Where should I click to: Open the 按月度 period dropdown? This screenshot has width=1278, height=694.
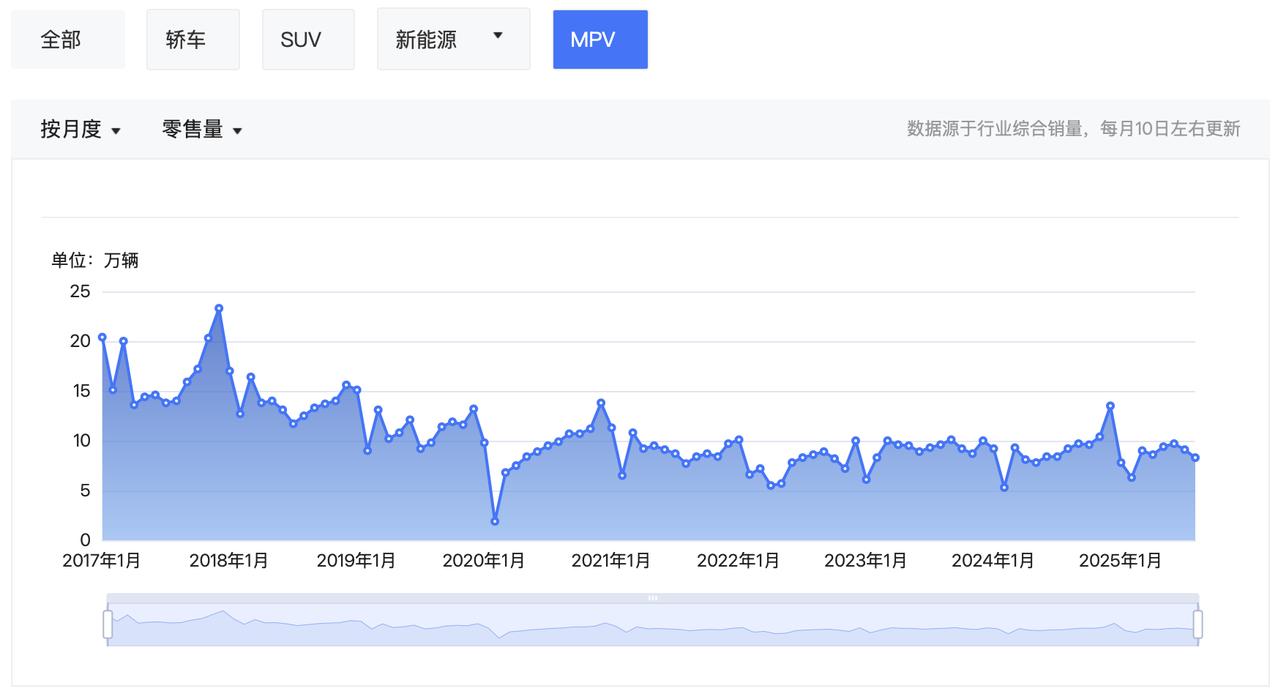coord(80,129)
